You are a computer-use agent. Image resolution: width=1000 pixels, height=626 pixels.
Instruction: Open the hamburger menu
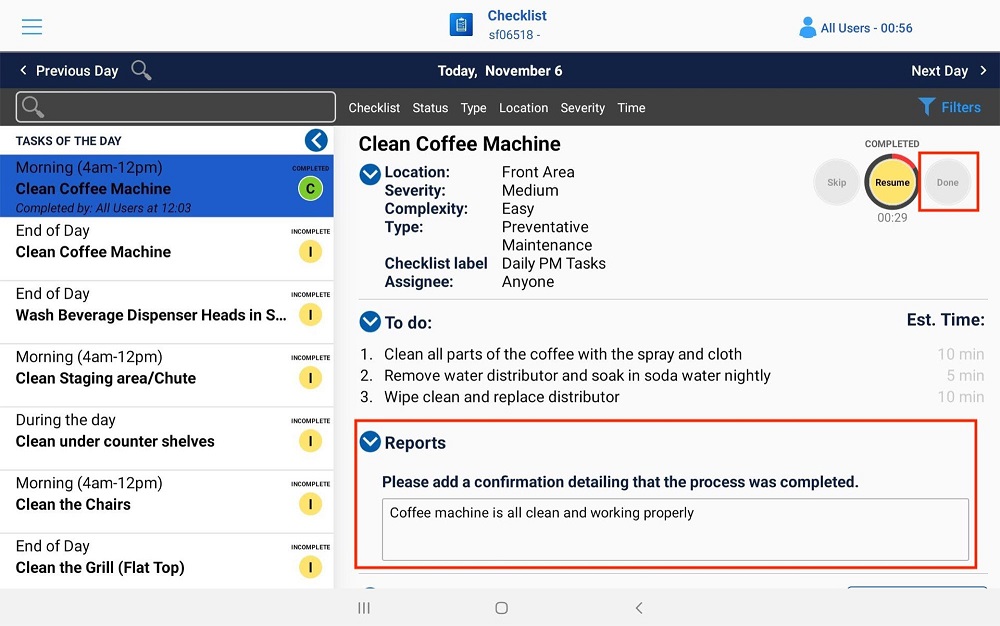tap(32, 27)
